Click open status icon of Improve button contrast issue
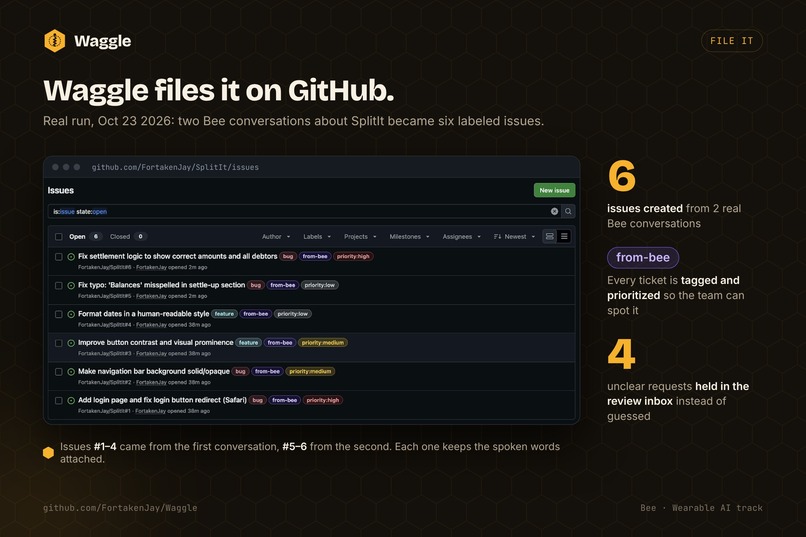The height and width of the screenshot is (537, 806). 71,343
